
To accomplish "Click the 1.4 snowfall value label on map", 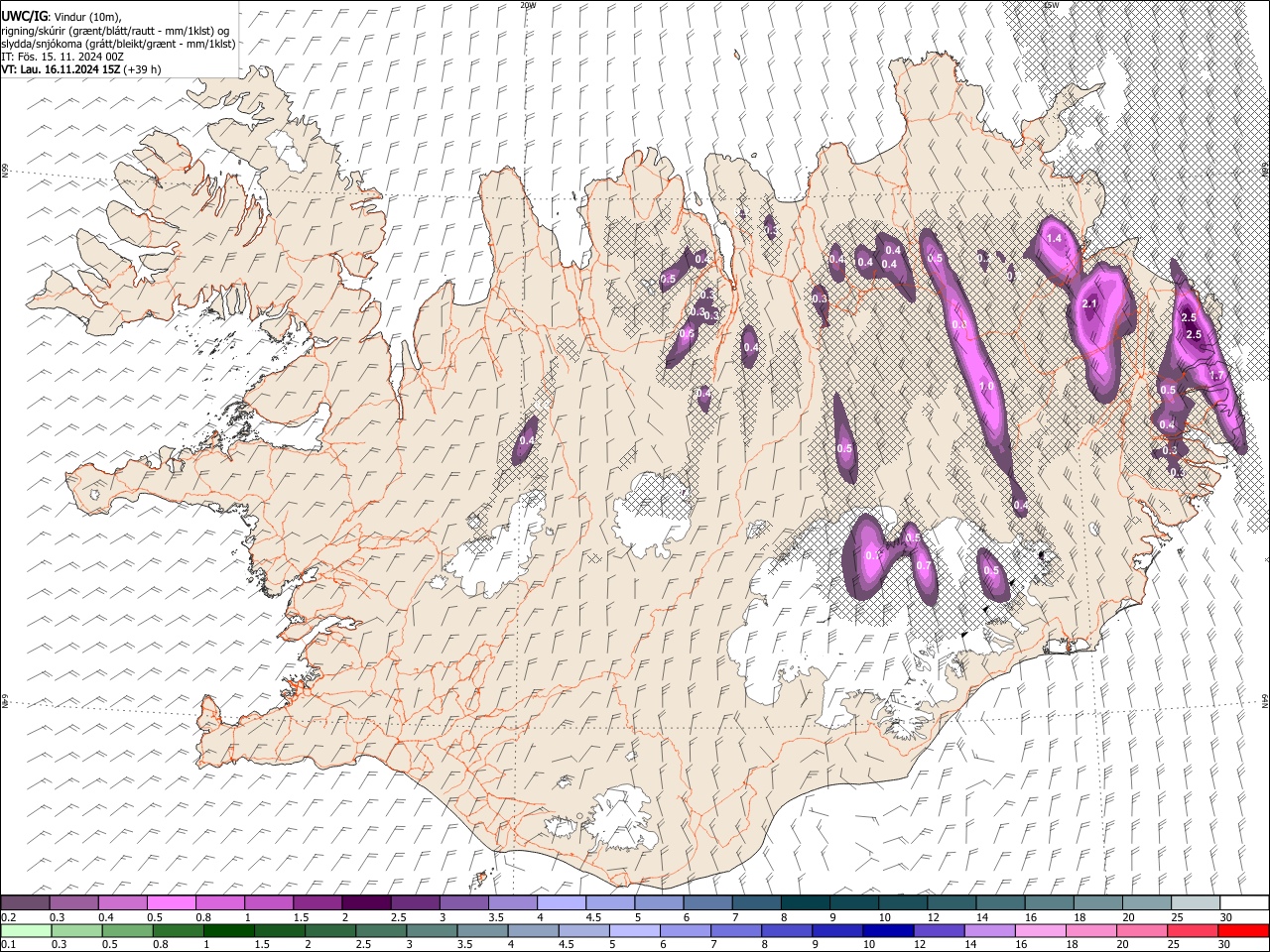I will tap(1054, 238).
